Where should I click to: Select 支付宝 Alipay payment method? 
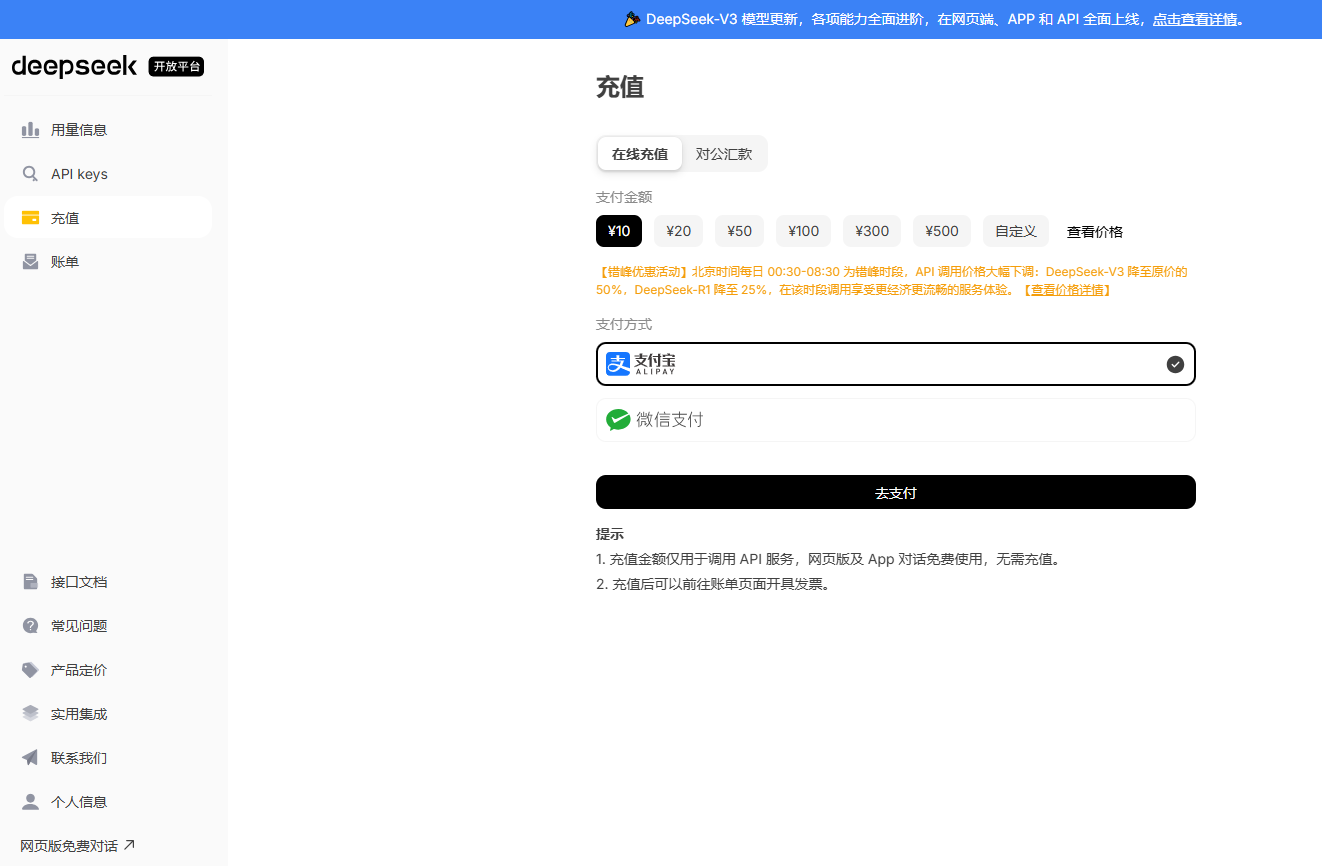pos(896,364)
